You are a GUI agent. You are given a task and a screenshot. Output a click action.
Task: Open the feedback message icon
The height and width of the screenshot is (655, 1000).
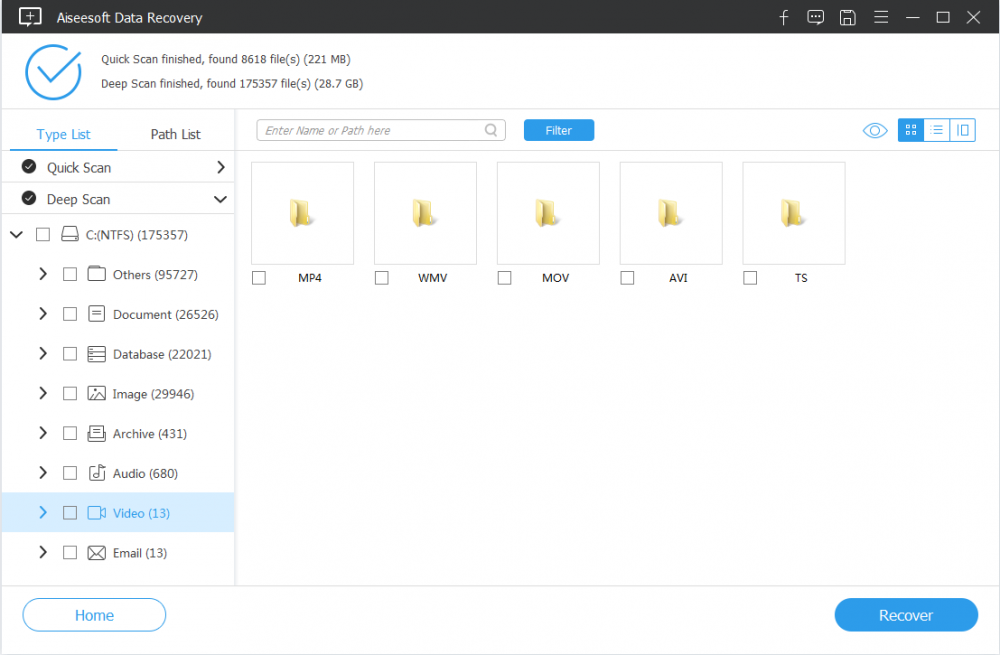click(815, 17)
